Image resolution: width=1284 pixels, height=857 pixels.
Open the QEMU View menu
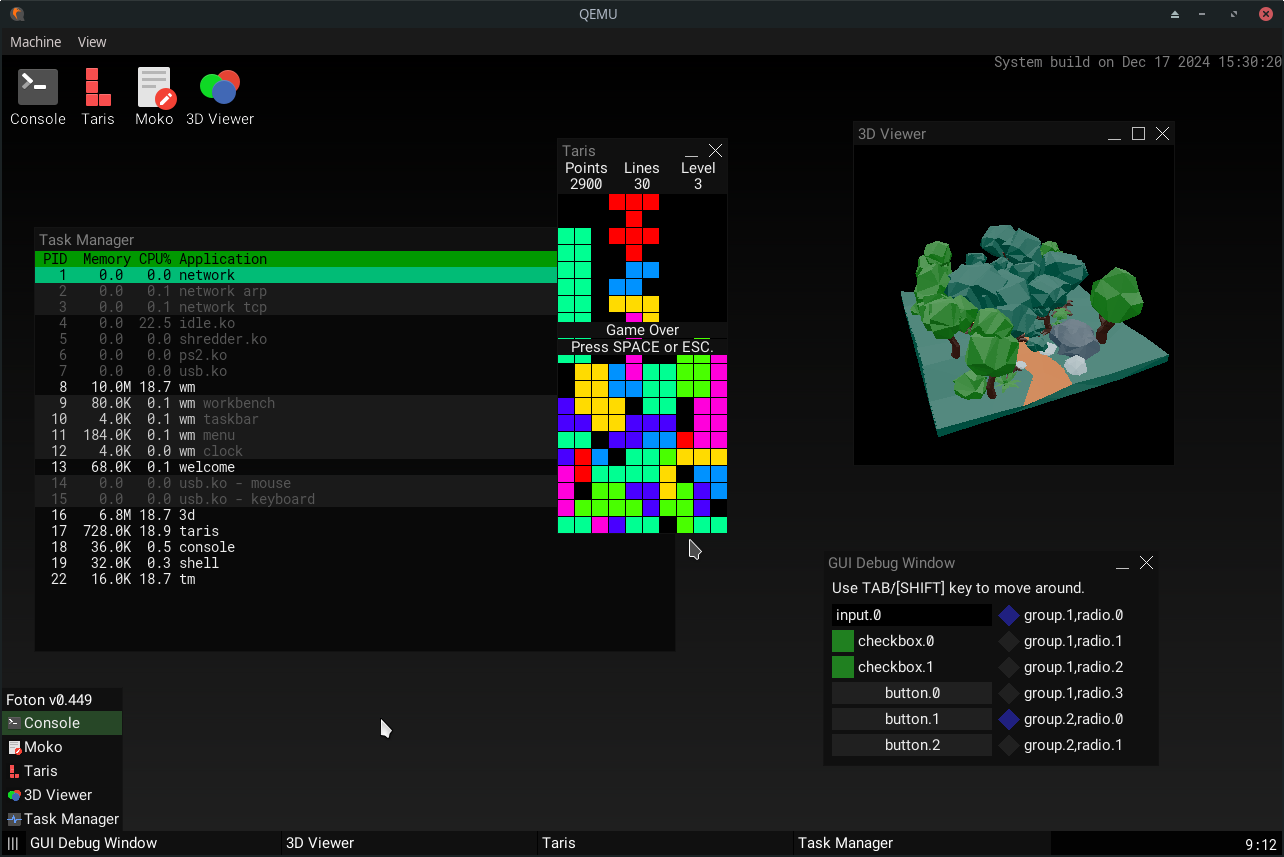tap(92, 42)
